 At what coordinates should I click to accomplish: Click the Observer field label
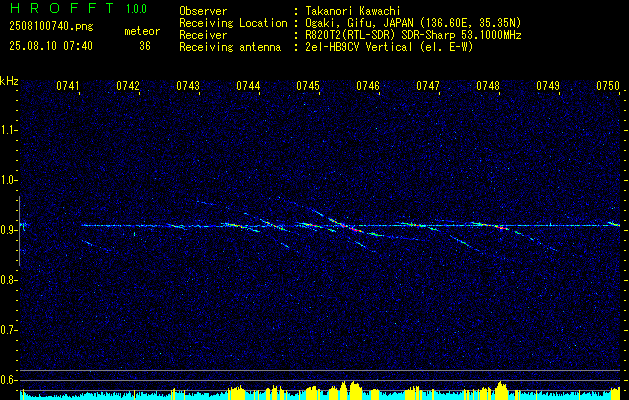[203, 11]
